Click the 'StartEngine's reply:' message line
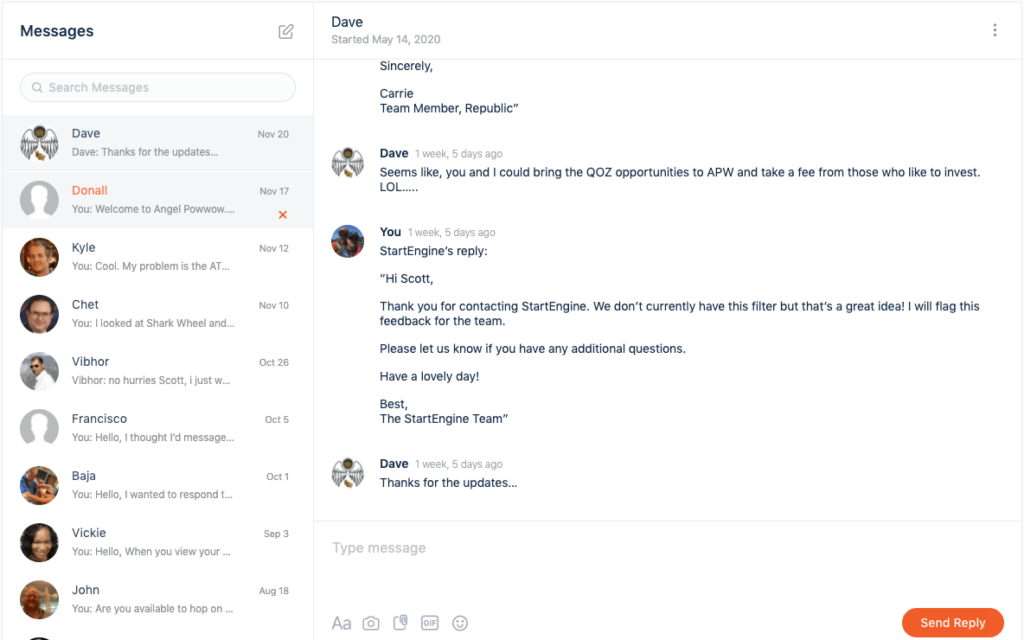The width and height of the screenshot is (1024, 640). tap(434, 251)
